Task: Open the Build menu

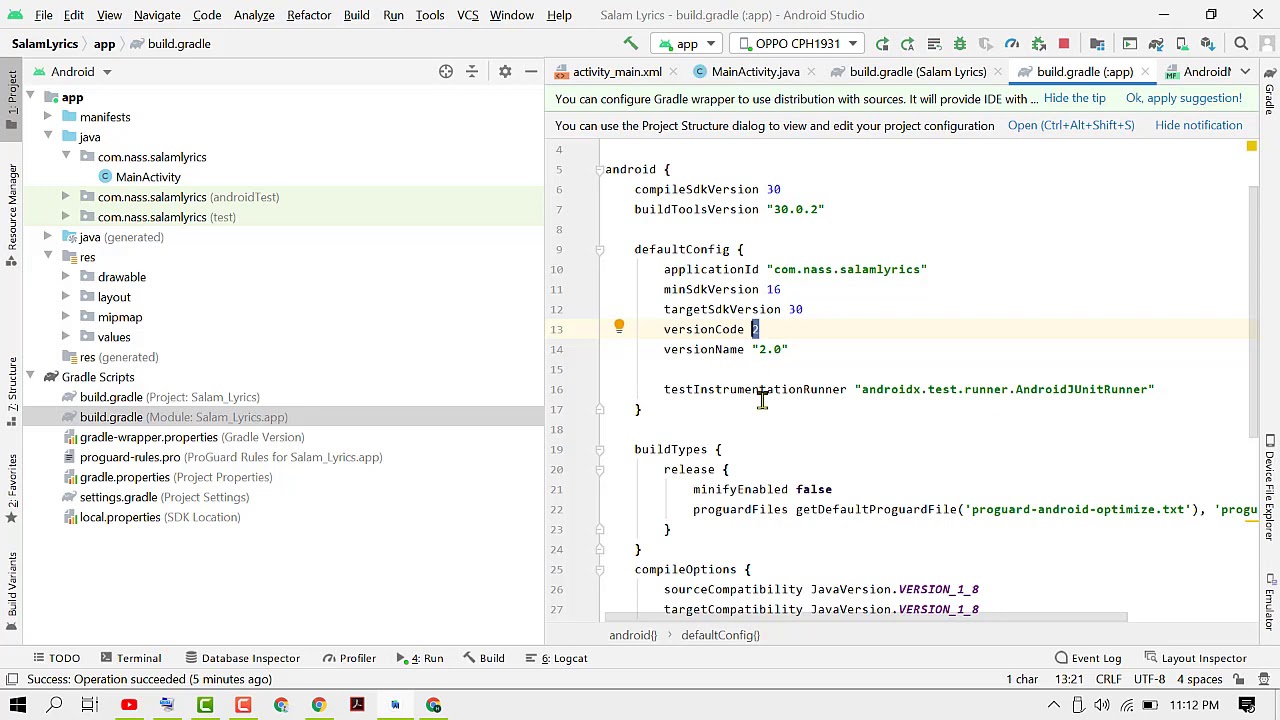Action: pyautogui.click(x=356, y=15)
